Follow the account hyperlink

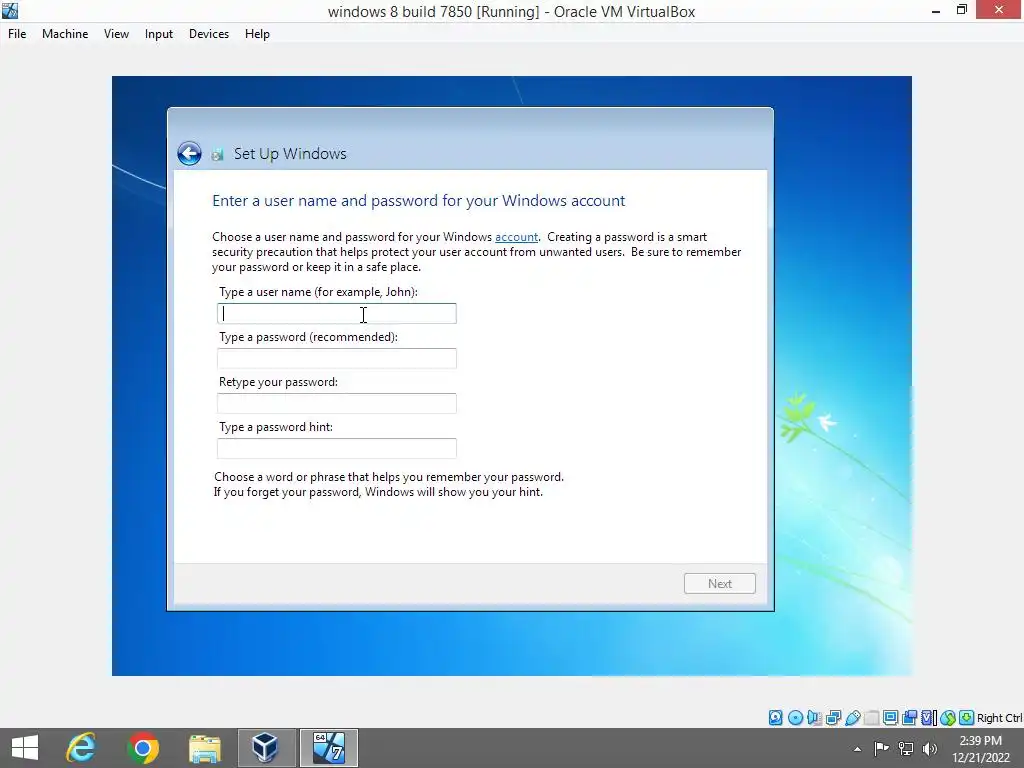516,237
